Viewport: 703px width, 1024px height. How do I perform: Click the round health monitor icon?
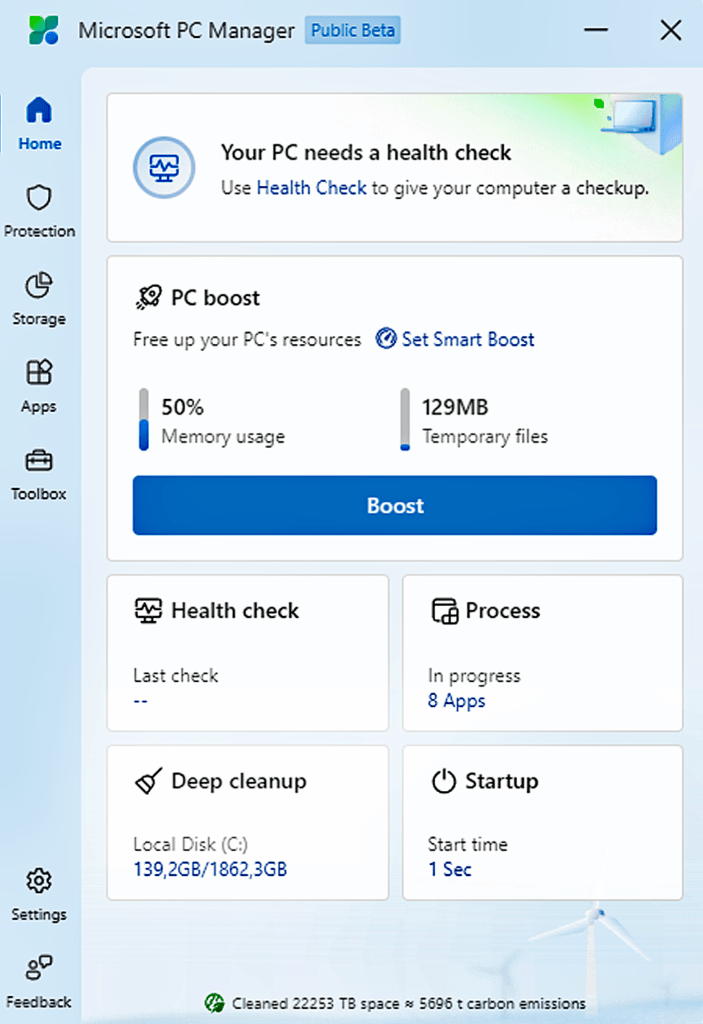[164, 167]
